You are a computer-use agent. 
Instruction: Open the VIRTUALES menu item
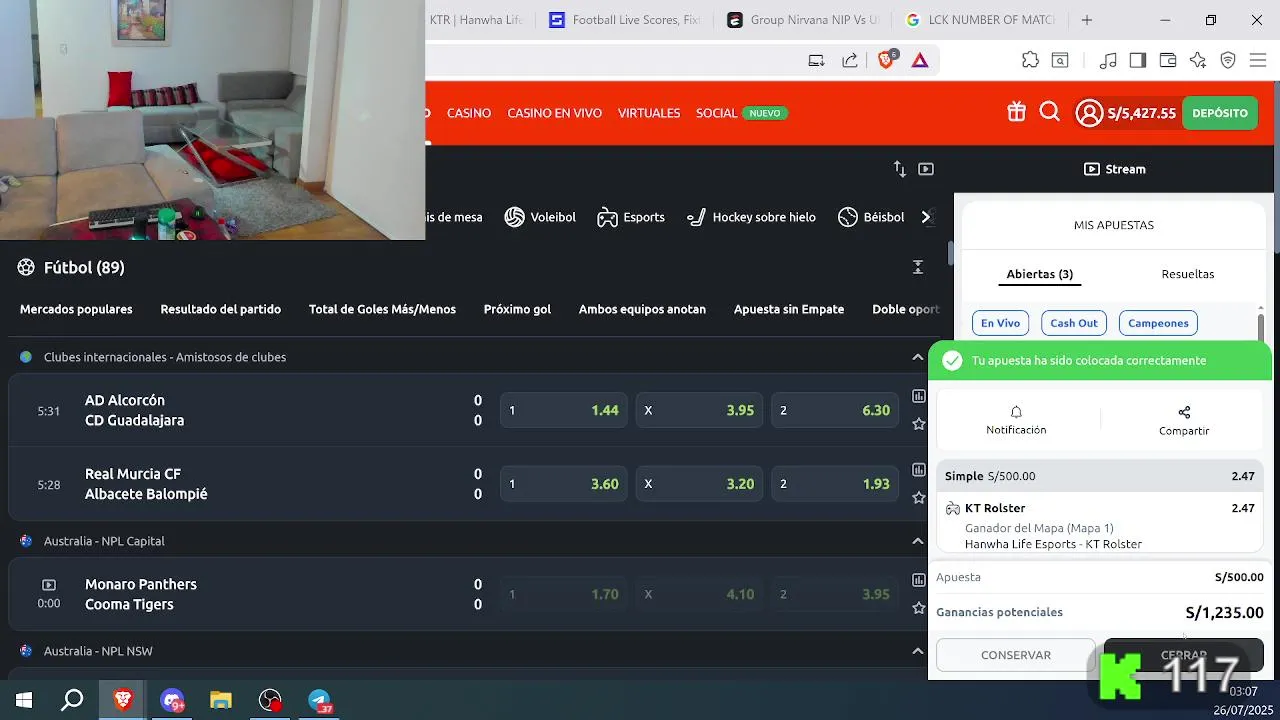tap(649, 113)
